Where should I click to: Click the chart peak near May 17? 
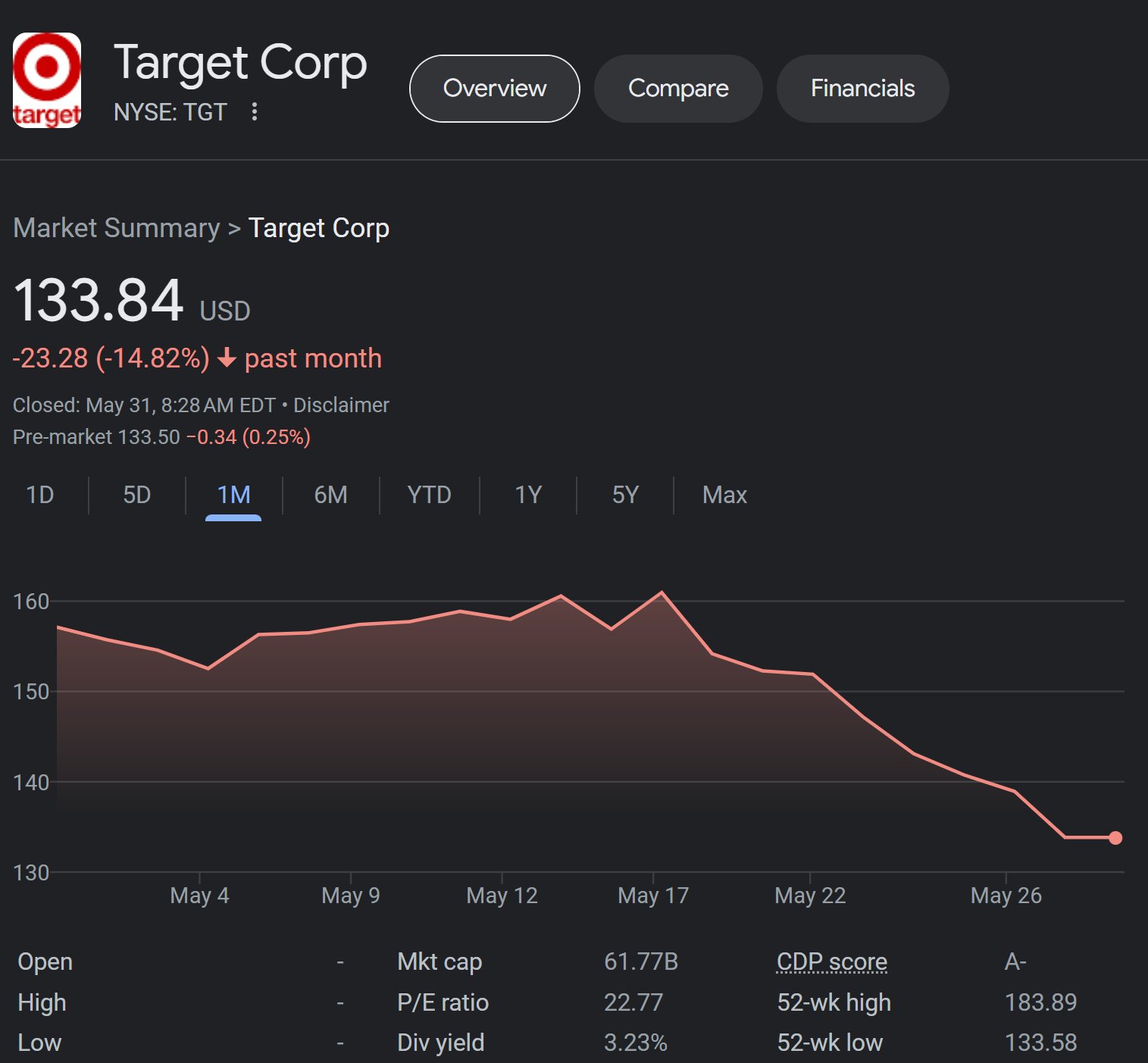point(662,592)
